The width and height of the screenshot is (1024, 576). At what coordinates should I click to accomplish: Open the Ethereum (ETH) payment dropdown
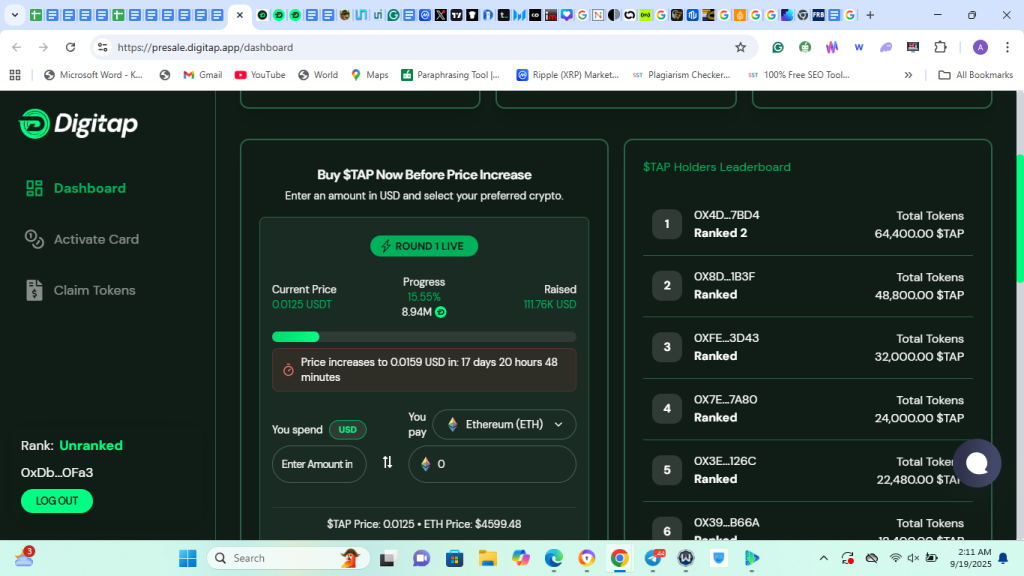click(504, 424)
